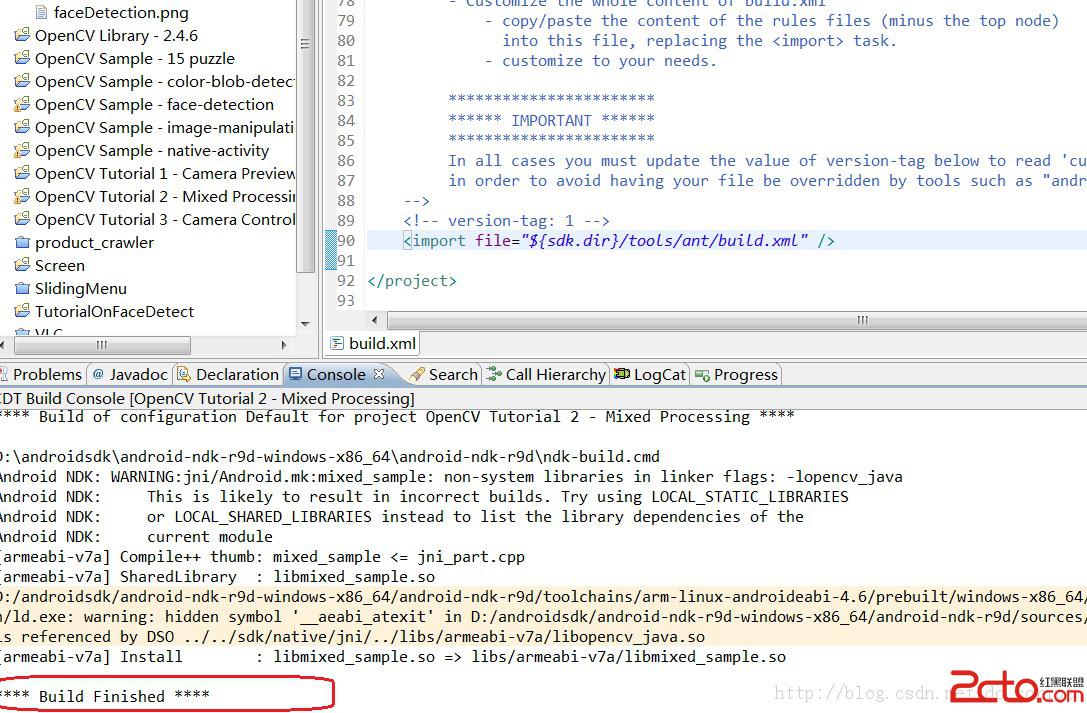This screenshot has width=1087, height=713.
Task: Click the LogCat tab icon
Action: (622, 374)
